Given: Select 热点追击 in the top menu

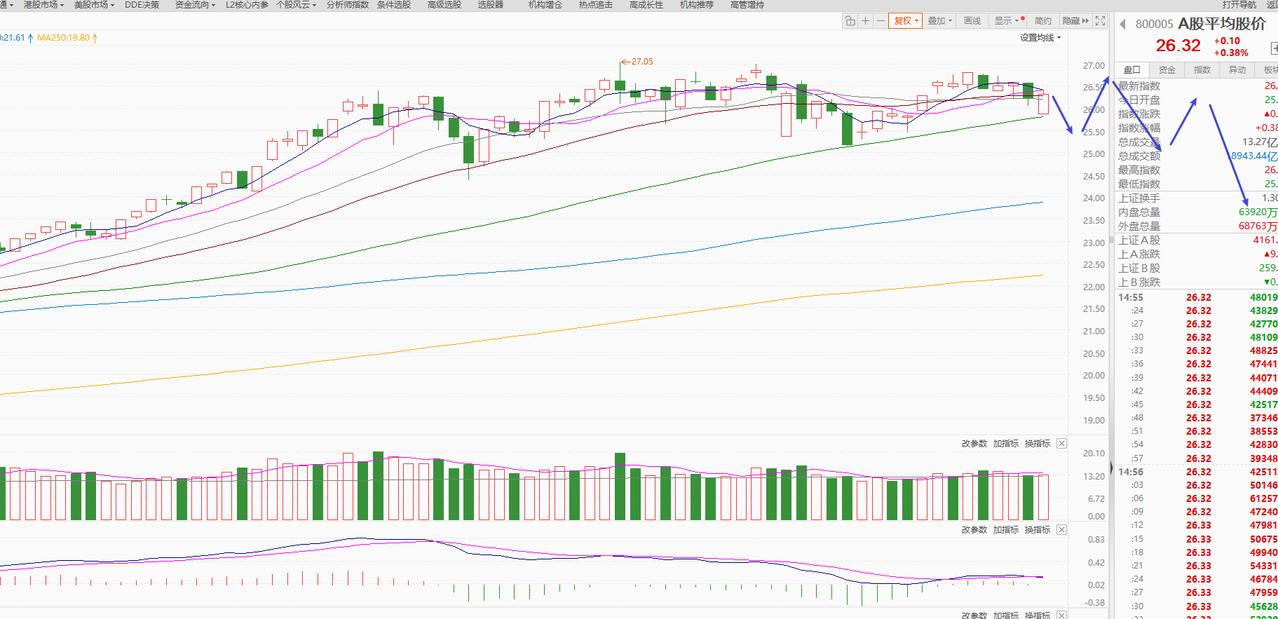Looking at the screenshot, I should click(x=595, y=5).
